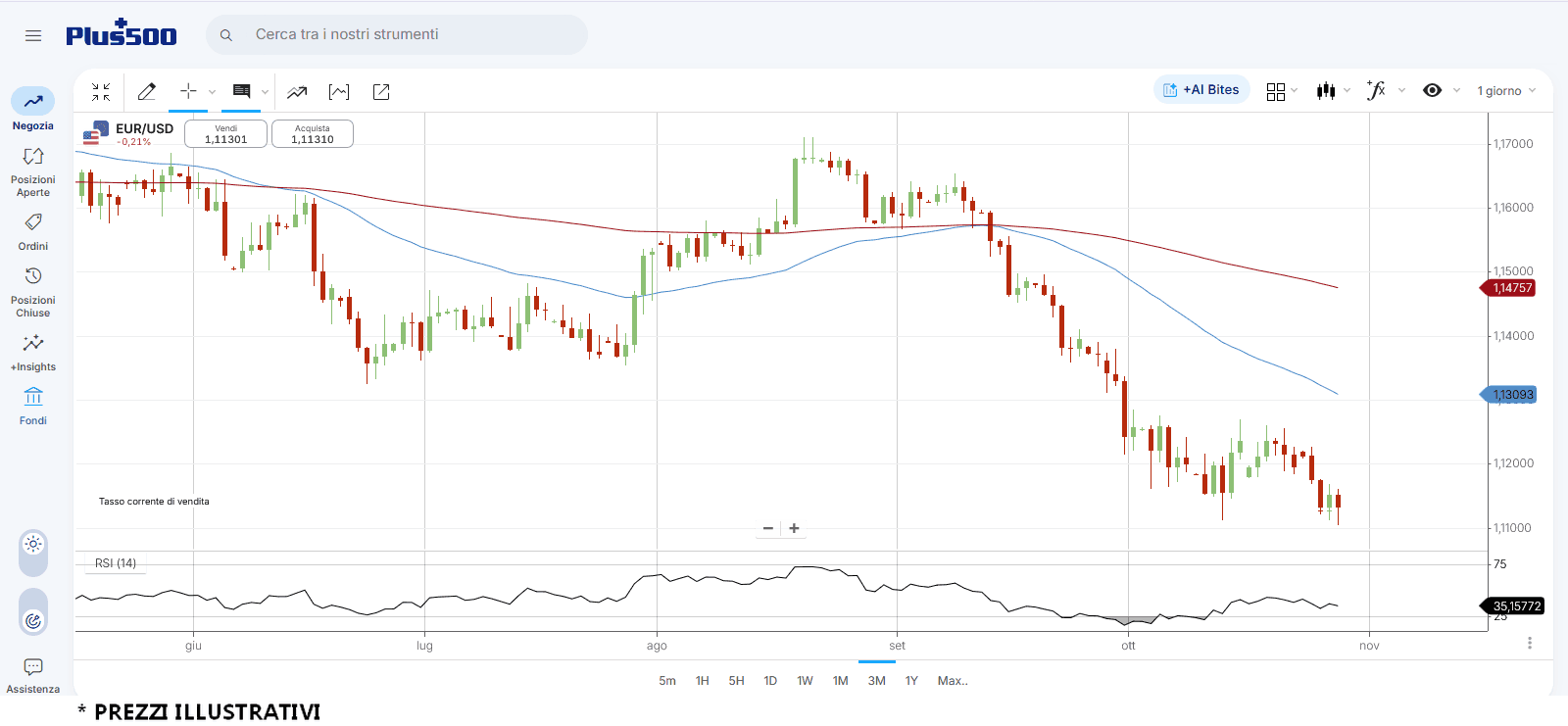Screen dimensions: 1568x726
Task: Select the crosshair cursor tool
Action: [x=188, y=91]
